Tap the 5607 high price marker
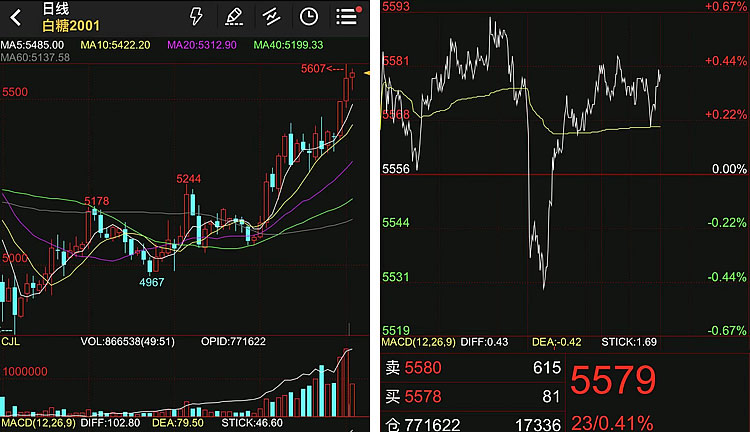The image size is (750, 432). tap(322, 69)
